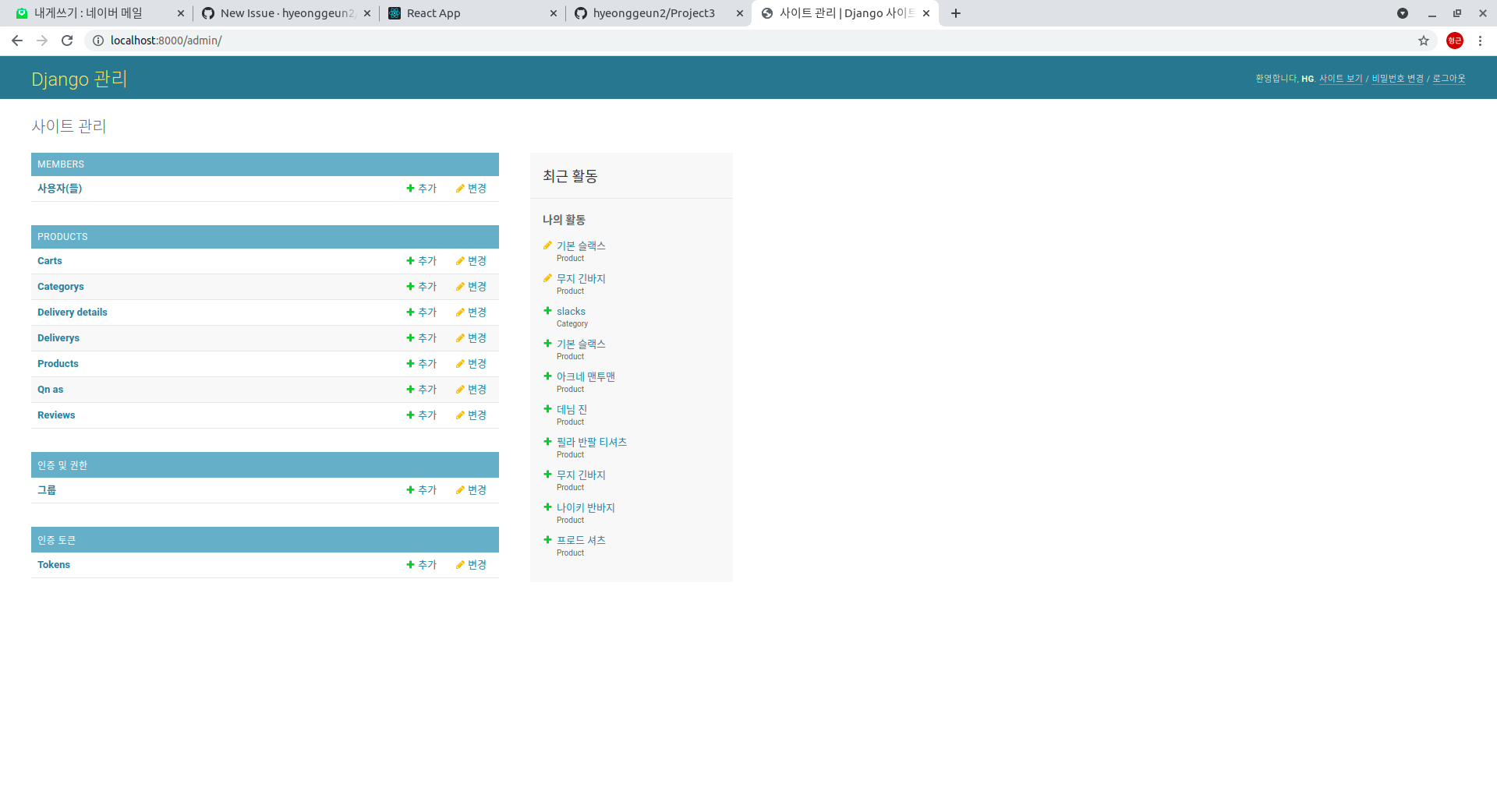Open the tab search dropdown arrow

click(1403, 13)
